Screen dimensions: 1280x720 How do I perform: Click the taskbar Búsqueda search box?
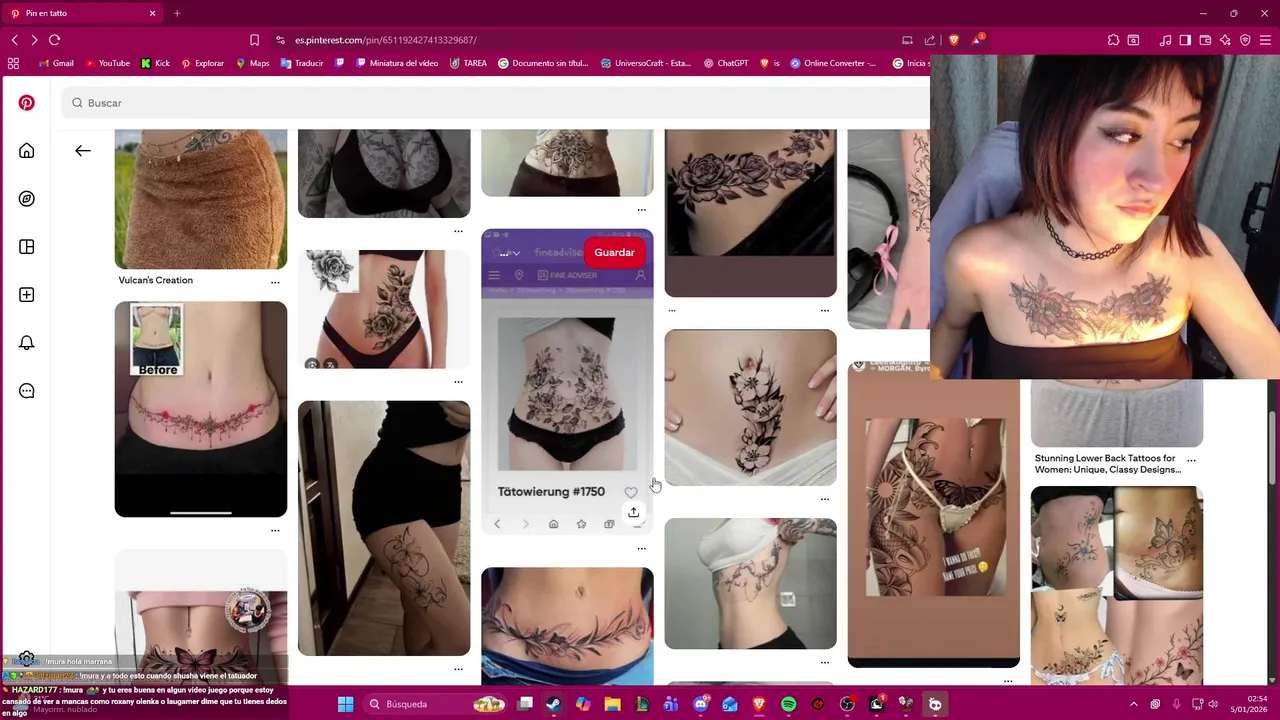pyautogui.click(x=435, y=704)
